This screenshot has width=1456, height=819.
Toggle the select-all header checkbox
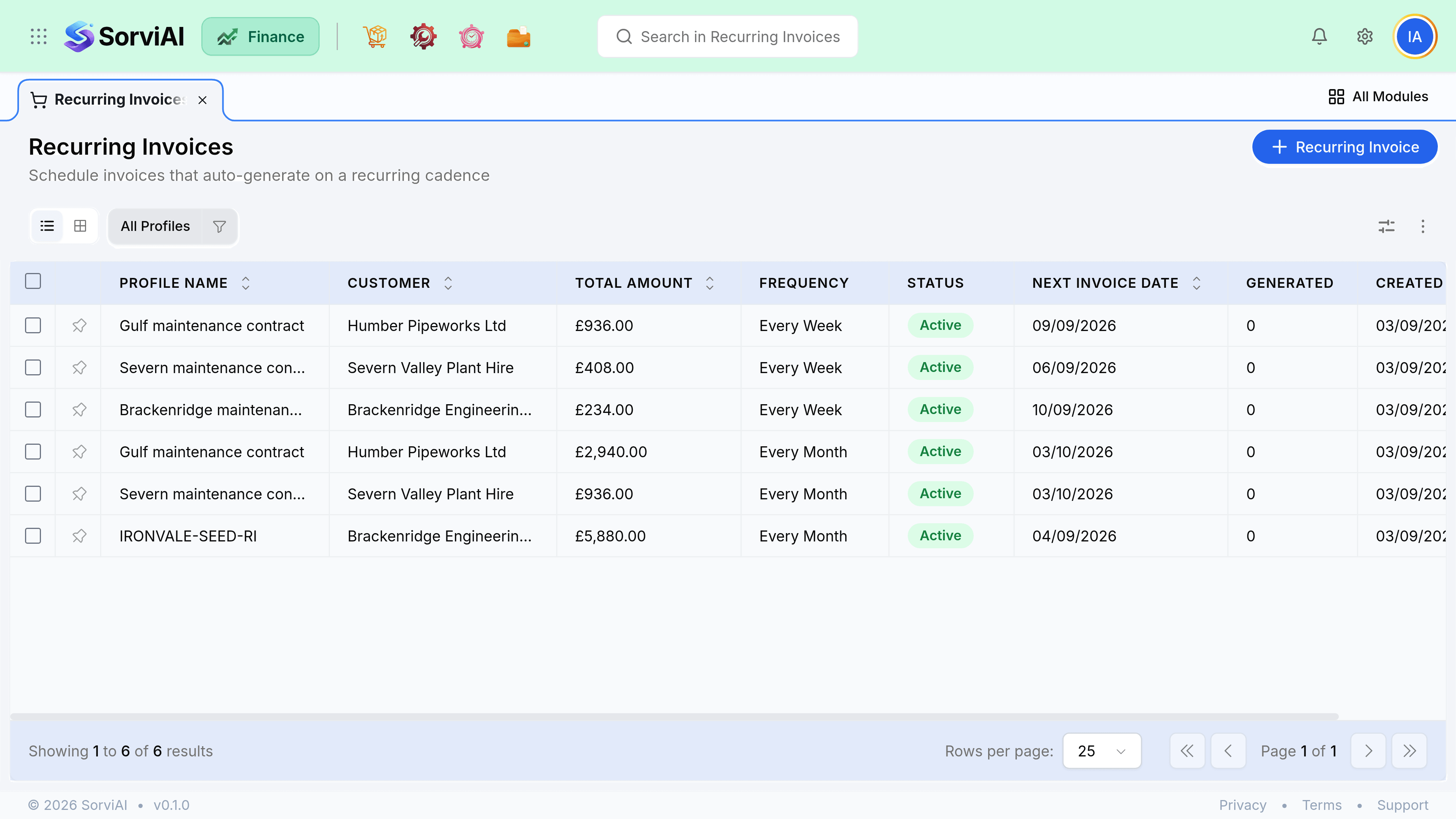tap(33, 281)
